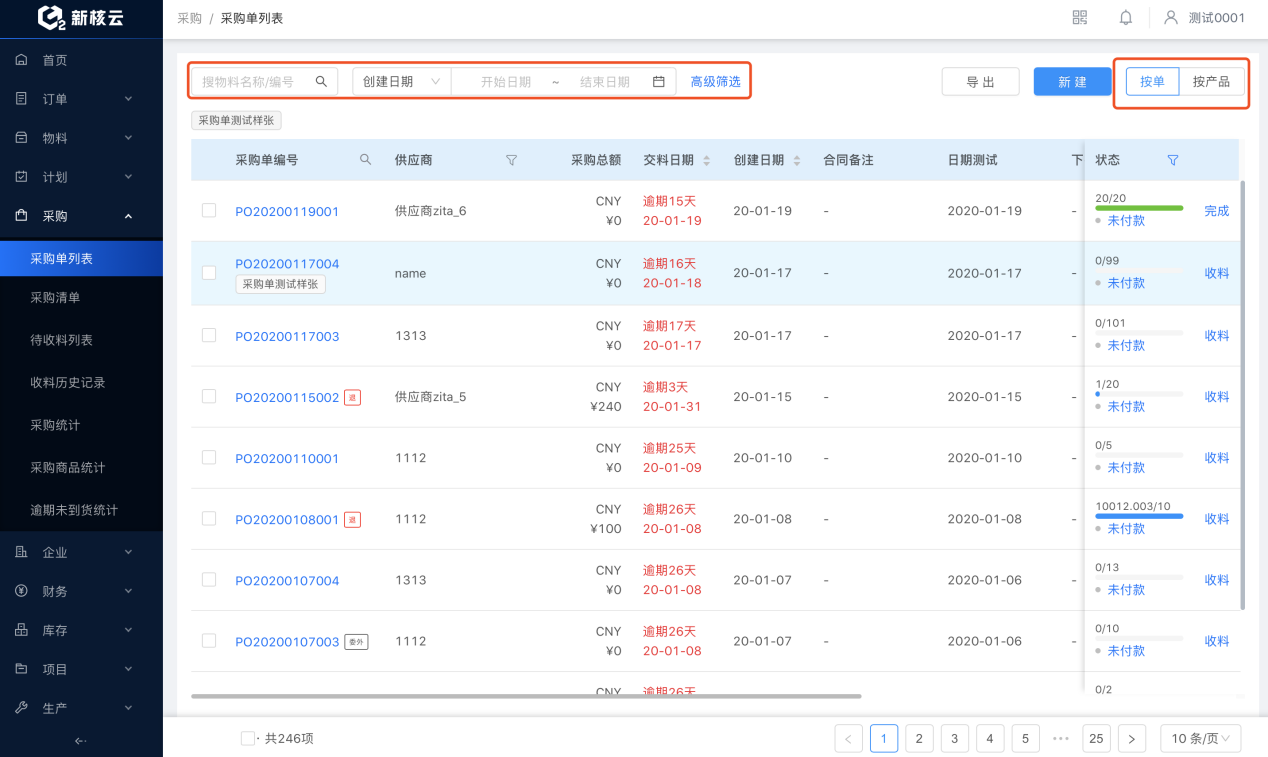Collapse sidebar with the left arrow icon
1268x757 pixels.
coord(81,741)
